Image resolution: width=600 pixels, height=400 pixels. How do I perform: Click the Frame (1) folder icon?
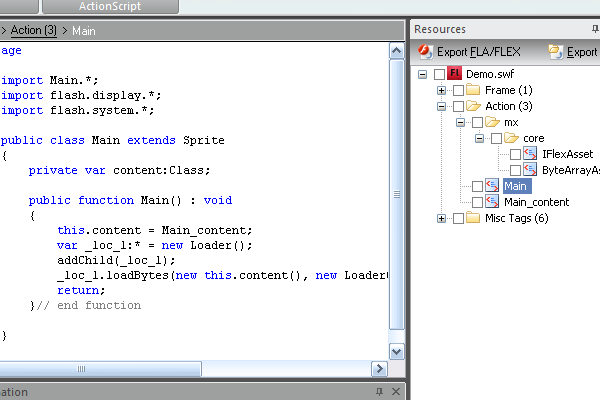(x=473, y=90)
